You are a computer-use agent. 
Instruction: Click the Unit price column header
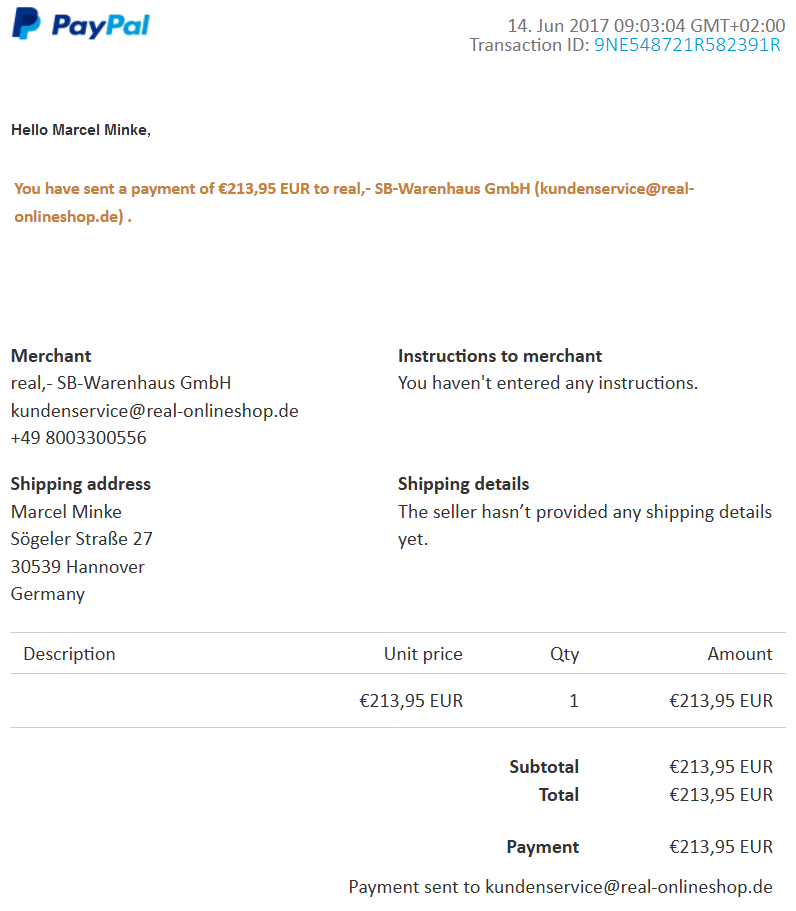click(423, 654)
